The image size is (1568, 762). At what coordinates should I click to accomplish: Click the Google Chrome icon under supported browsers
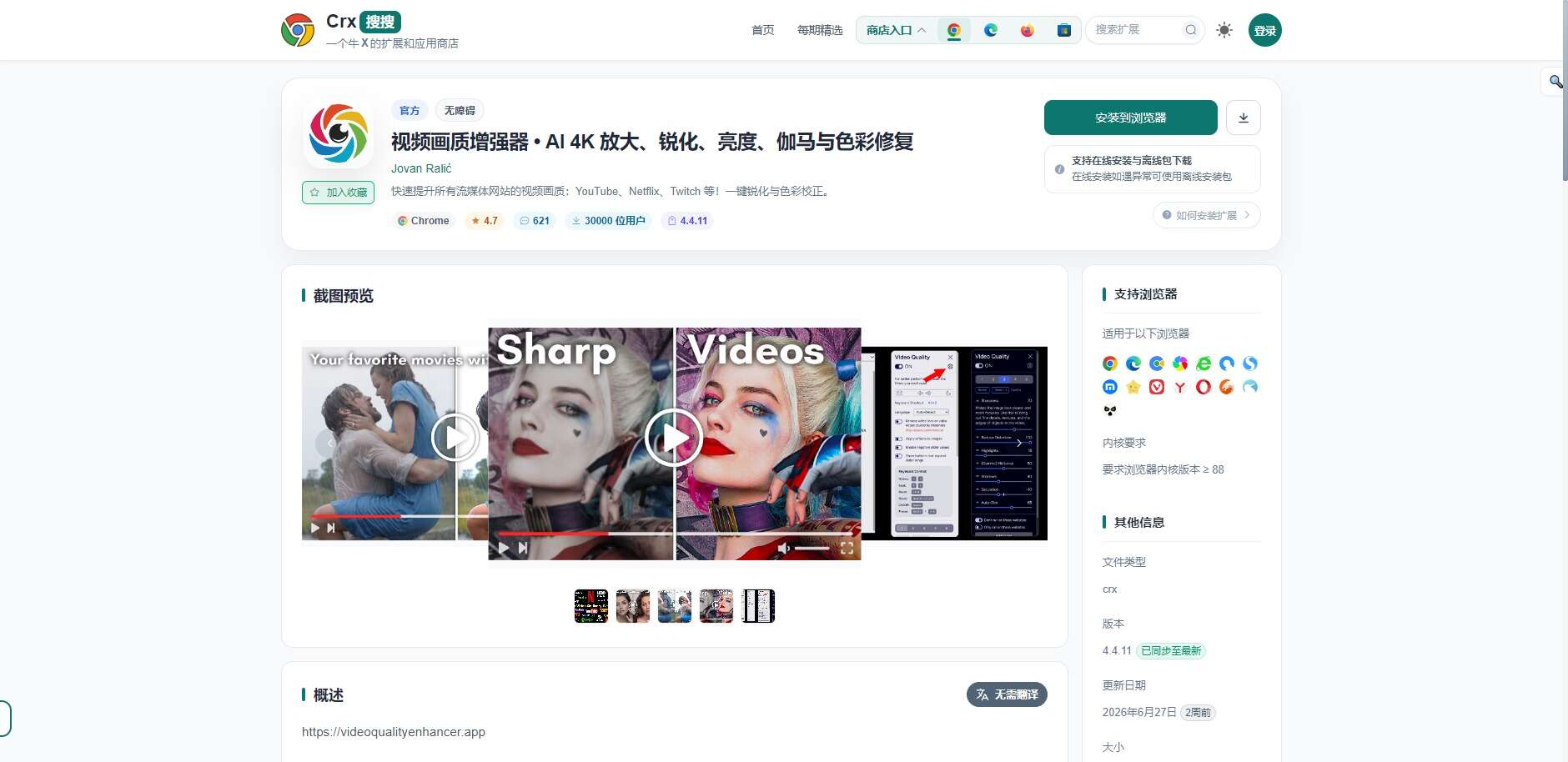click(1110, 363)
